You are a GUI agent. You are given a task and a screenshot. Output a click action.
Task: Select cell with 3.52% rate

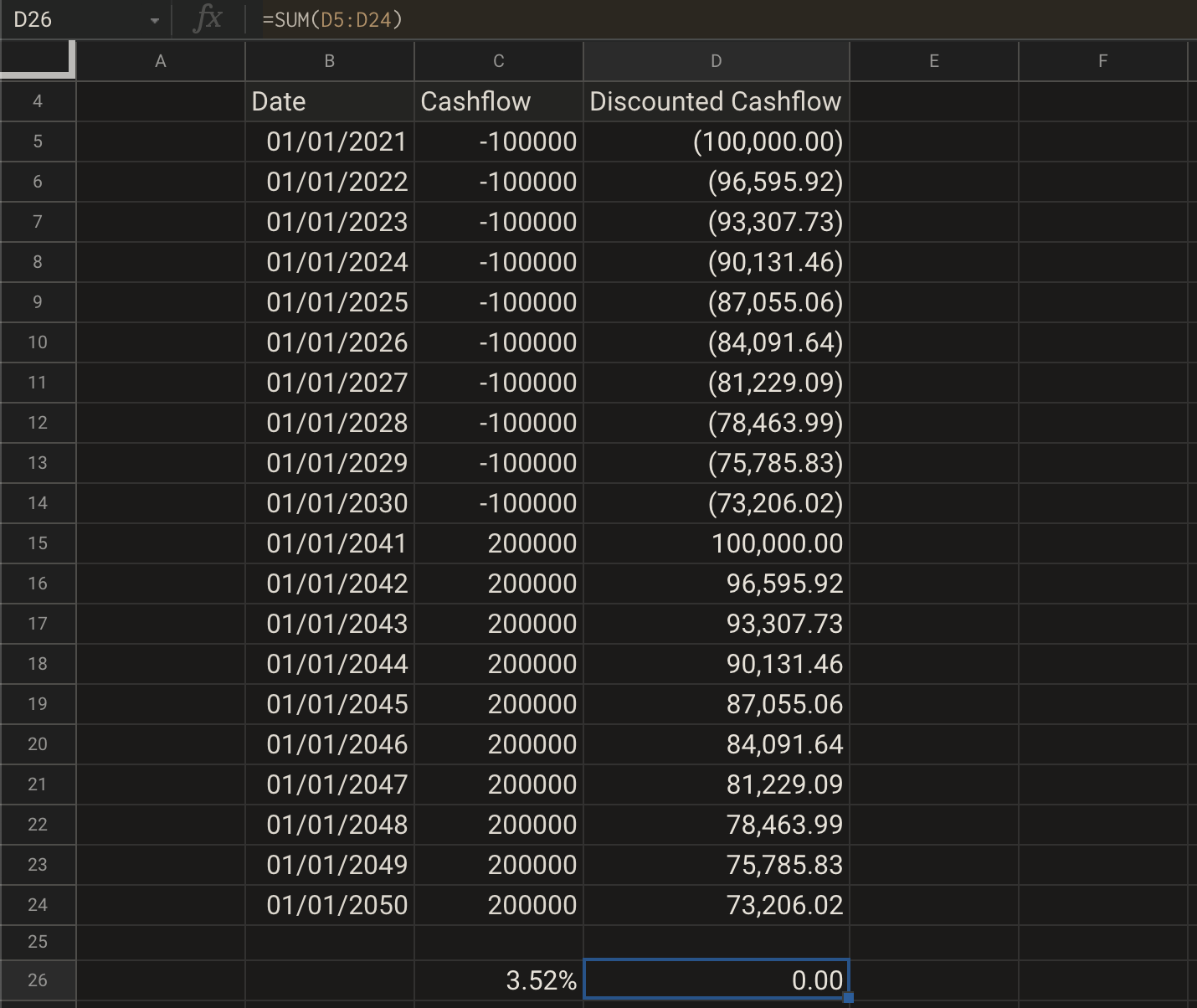pyautogui.click(x=498, y=980)
